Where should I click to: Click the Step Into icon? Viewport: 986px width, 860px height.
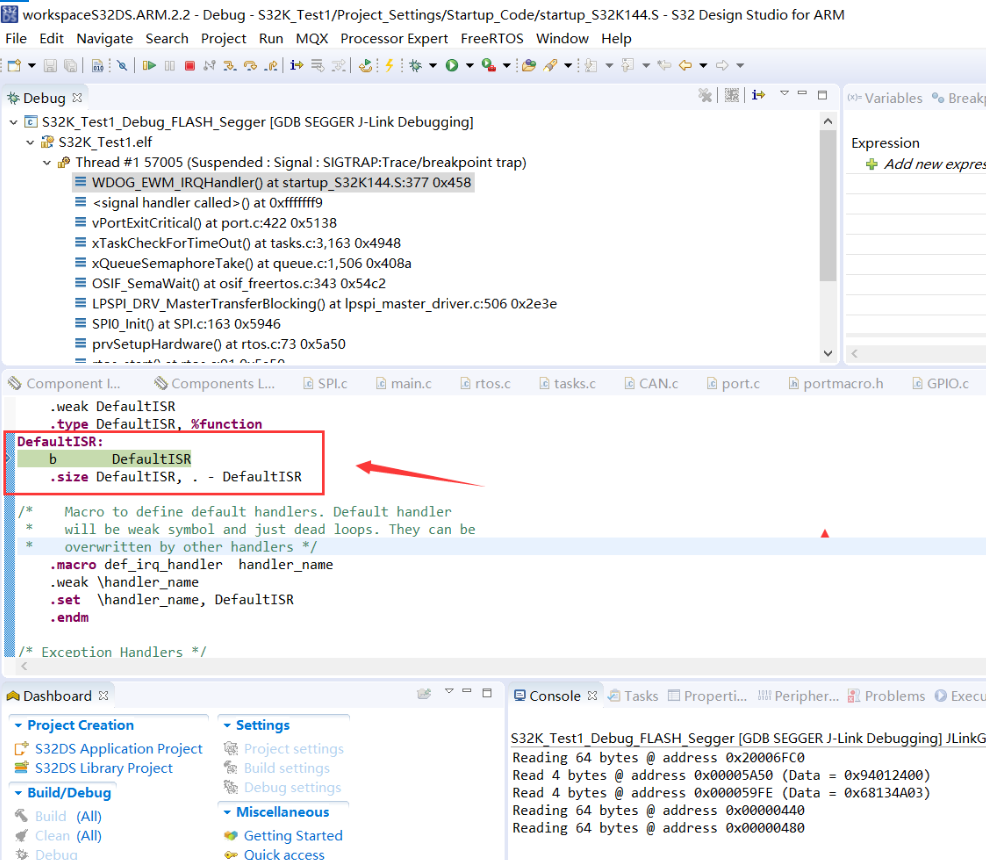tap(230, 65)
